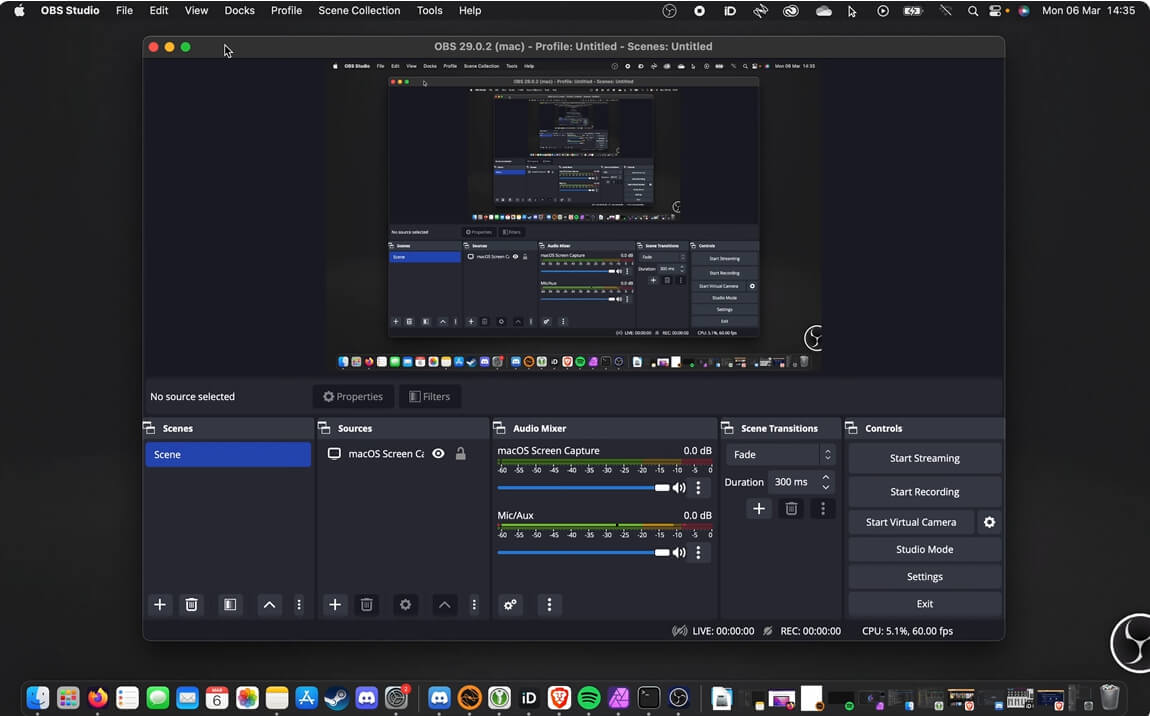Screen dimensions: 1150x716
Task: Click the Exit button
Action: 925,604
